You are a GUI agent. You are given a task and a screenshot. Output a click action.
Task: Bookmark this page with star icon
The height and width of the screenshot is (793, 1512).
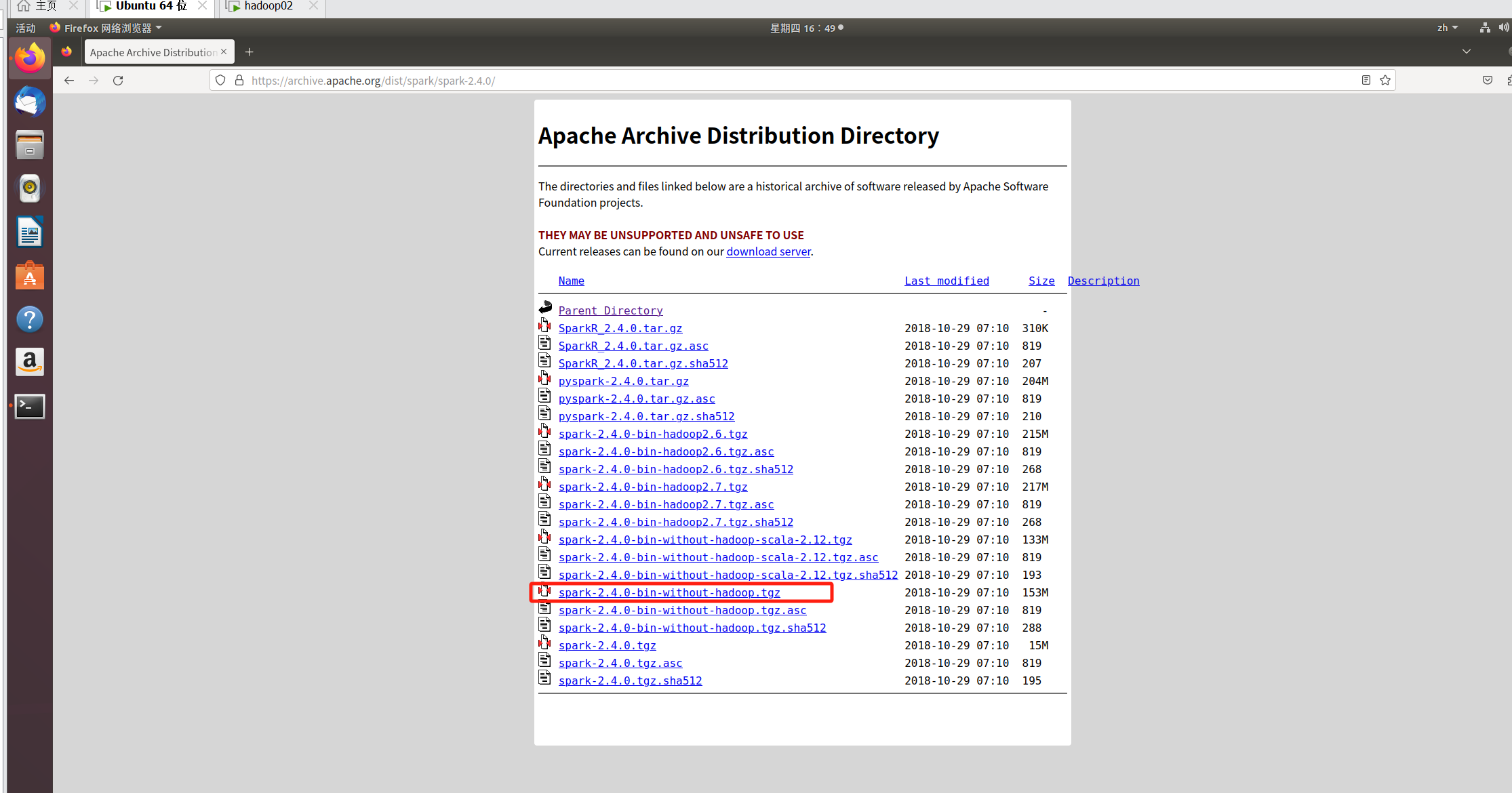(1385, 81)
